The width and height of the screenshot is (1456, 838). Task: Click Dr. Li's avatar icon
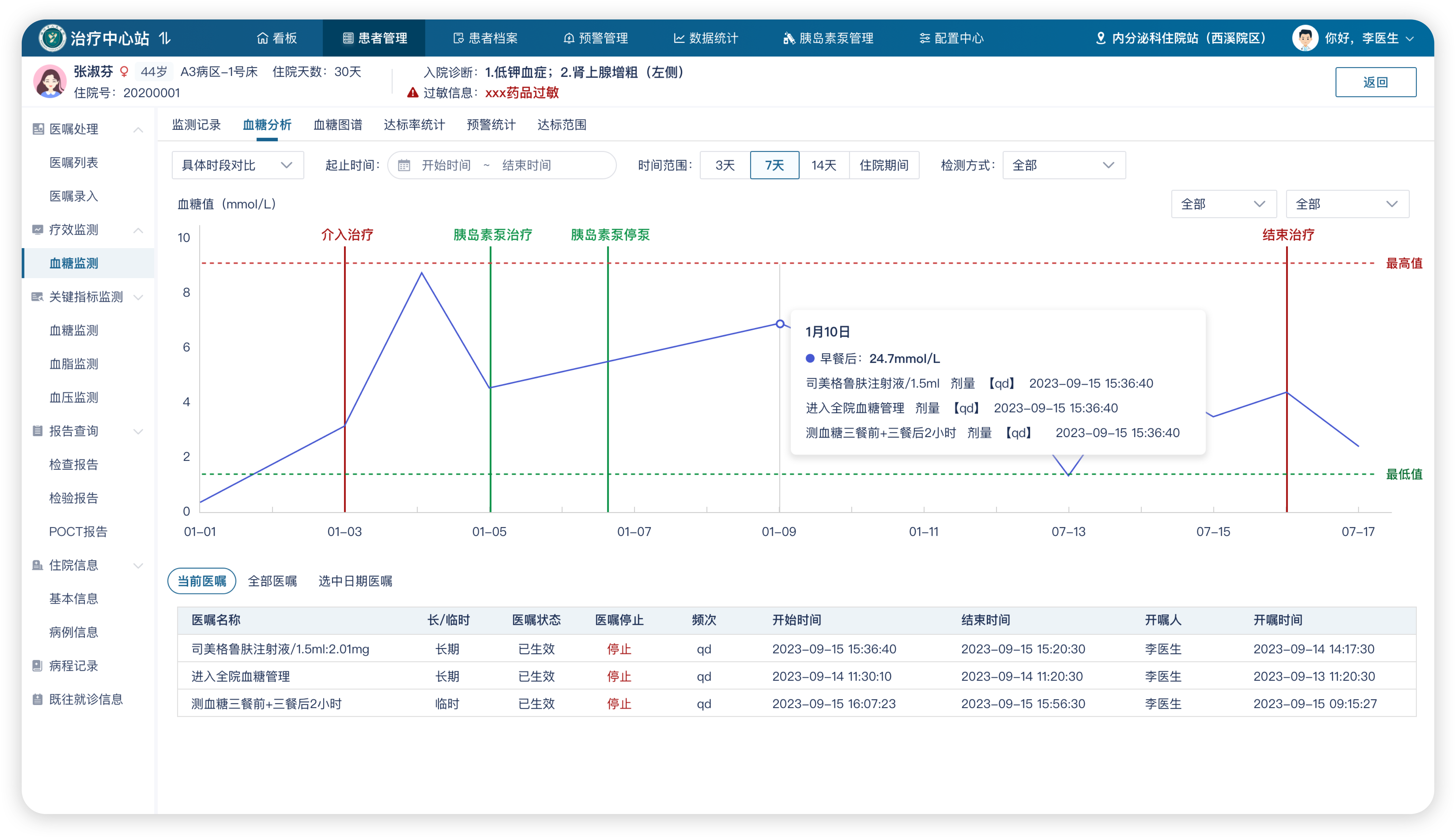pos(1305,38)
